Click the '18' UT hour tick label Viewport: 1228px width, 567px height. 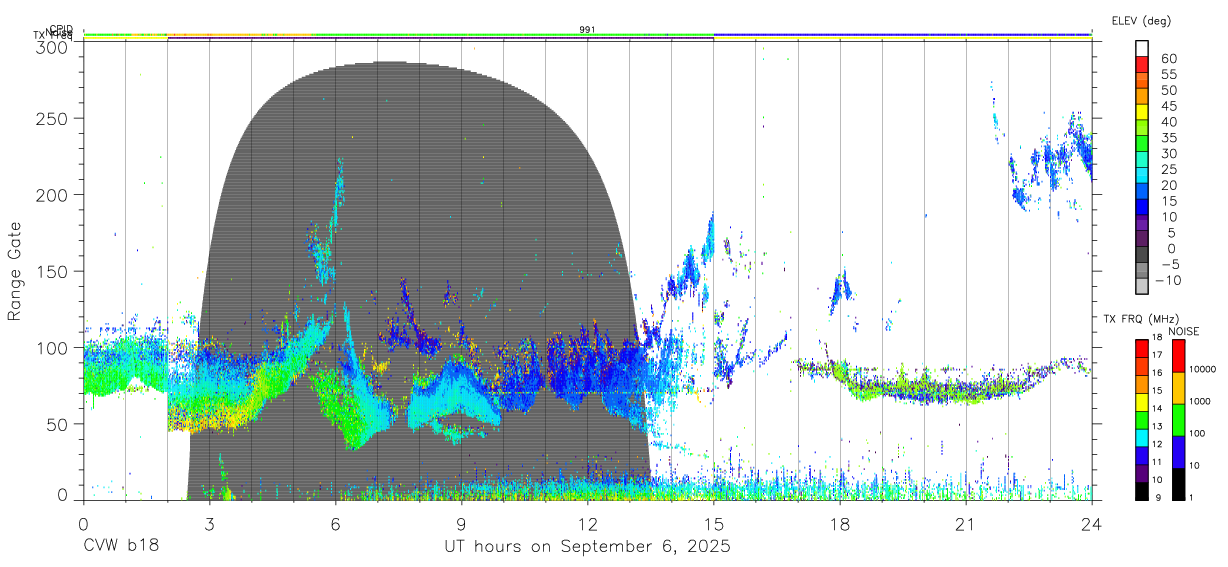click(x=839, y=524)
